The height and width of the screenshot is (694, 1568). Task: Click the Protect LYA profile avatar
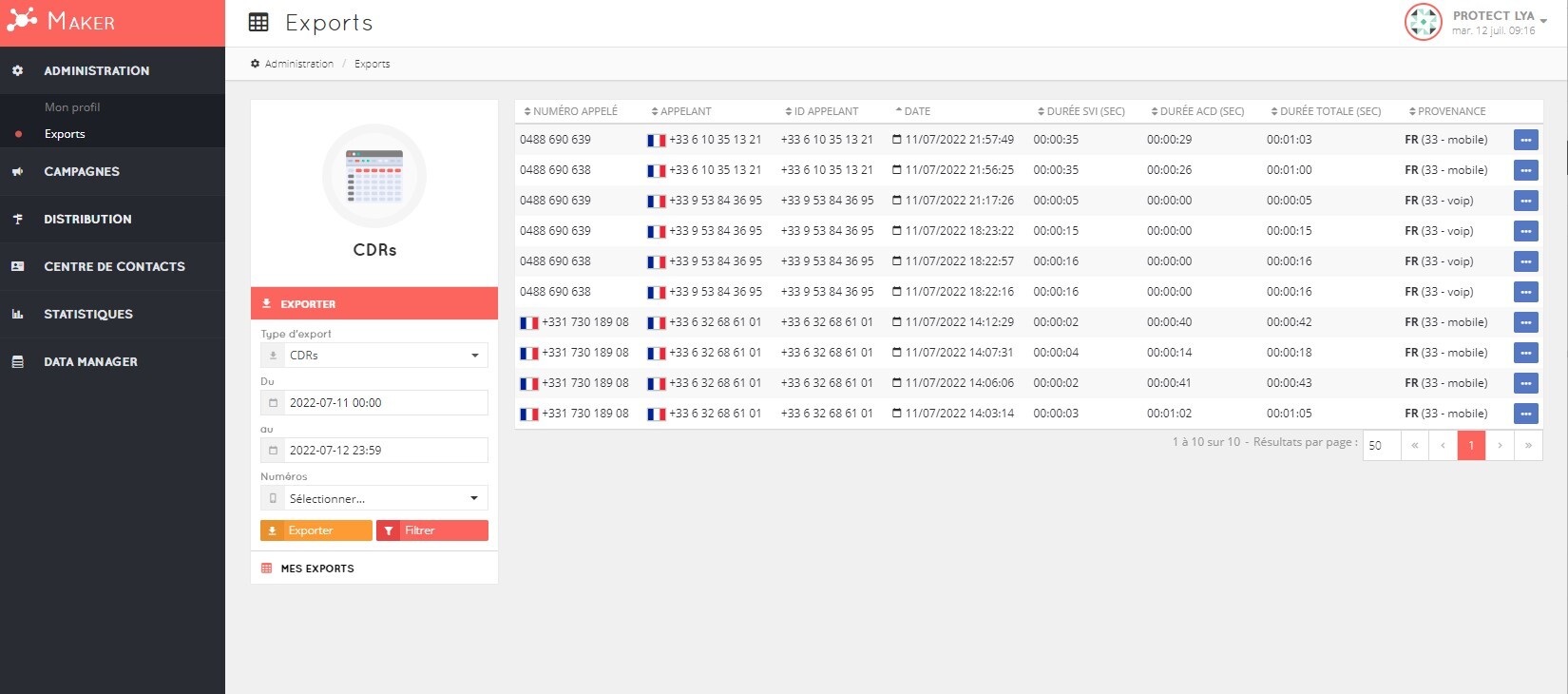pos(1423,22)
